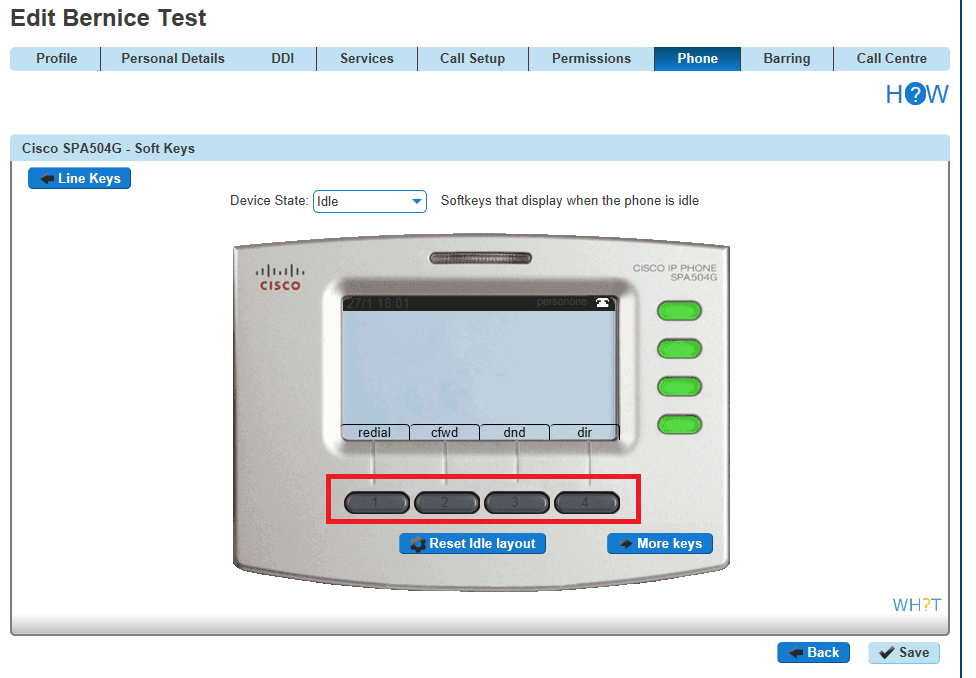Click 'Softkeys that display when the phone is idle'
976x678 pixels.
570,200
